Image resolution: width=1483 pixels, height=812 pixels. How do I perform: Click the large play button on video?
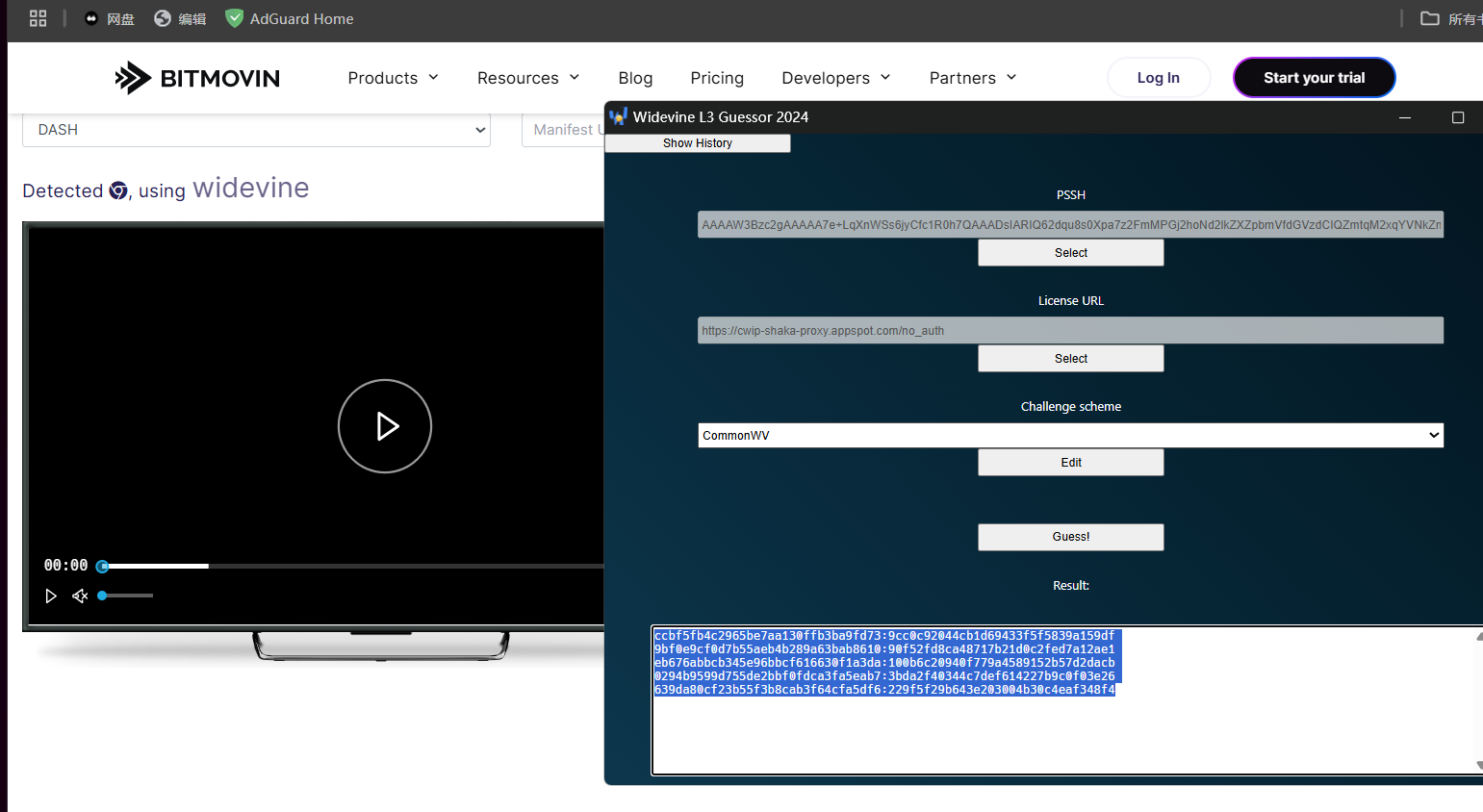click(x=385, y=426)
